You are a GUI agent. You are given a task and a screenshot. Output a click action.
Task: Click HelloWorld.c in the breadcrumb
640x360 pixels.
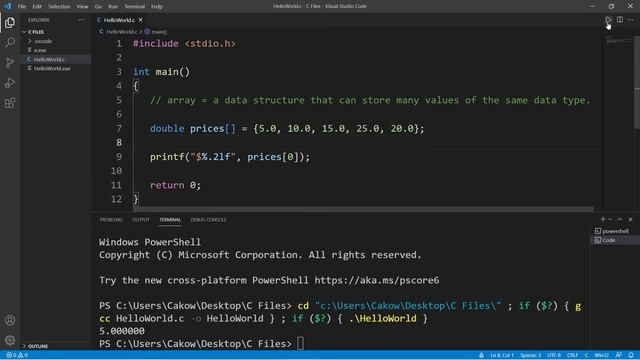pos(122,31)
